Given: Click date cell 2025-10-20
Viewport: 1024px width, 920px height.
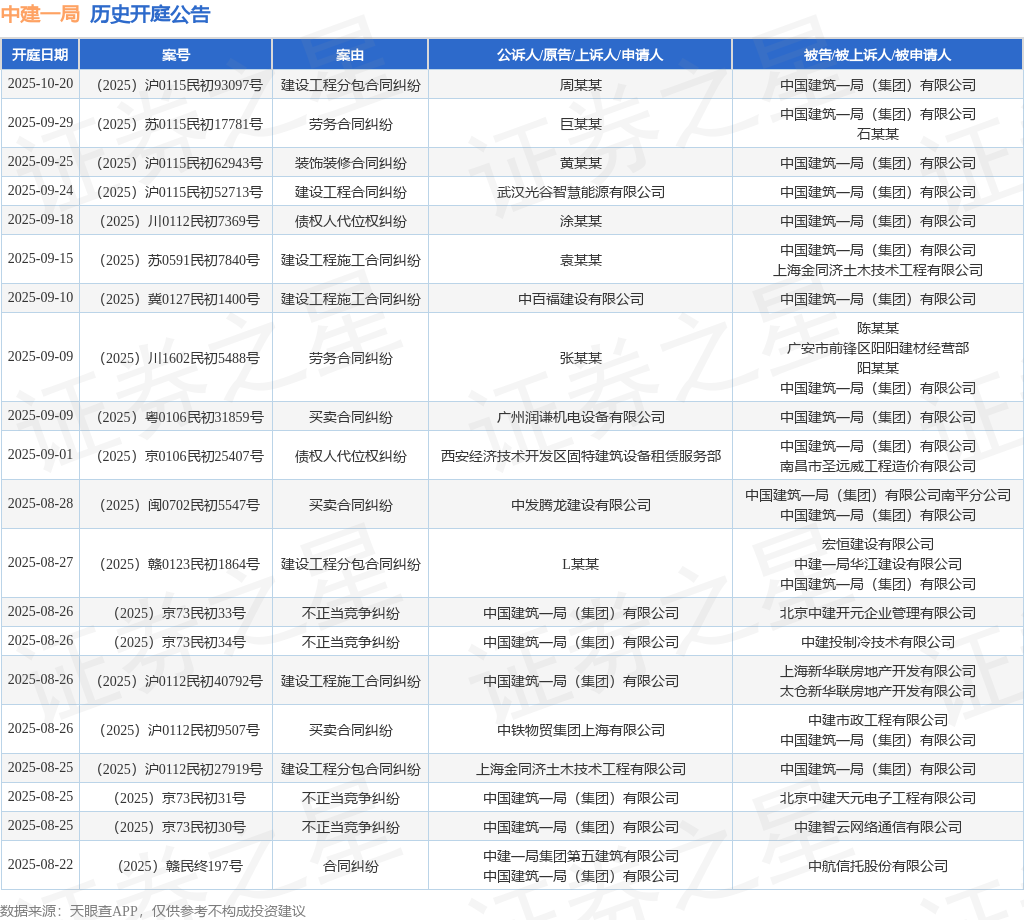Looking at the screenshot, I should tap(40, 84).
